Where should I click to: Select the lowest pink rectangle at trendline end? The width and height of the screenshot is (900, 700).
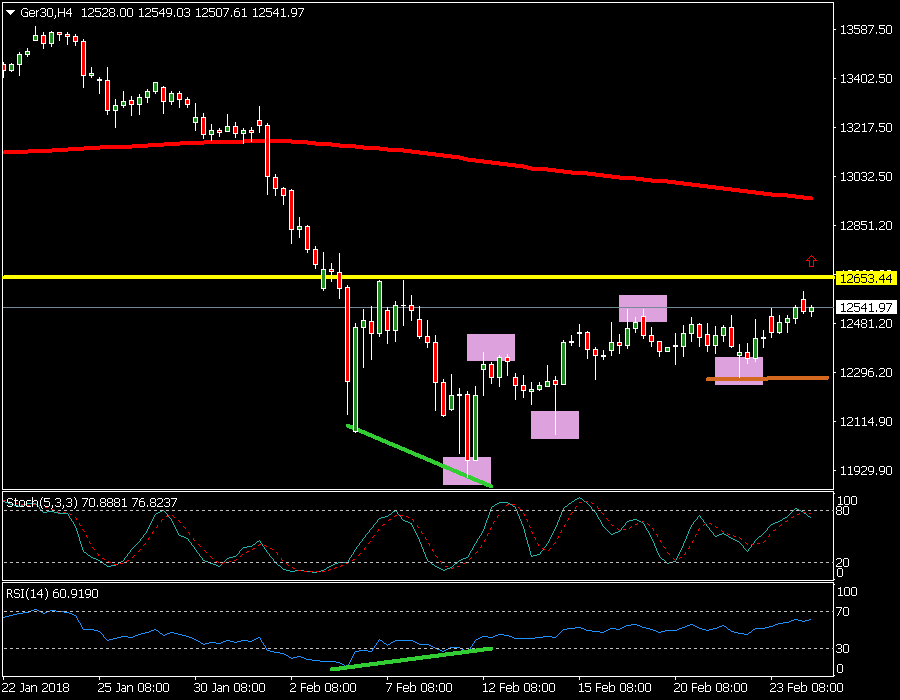[466, 471]
